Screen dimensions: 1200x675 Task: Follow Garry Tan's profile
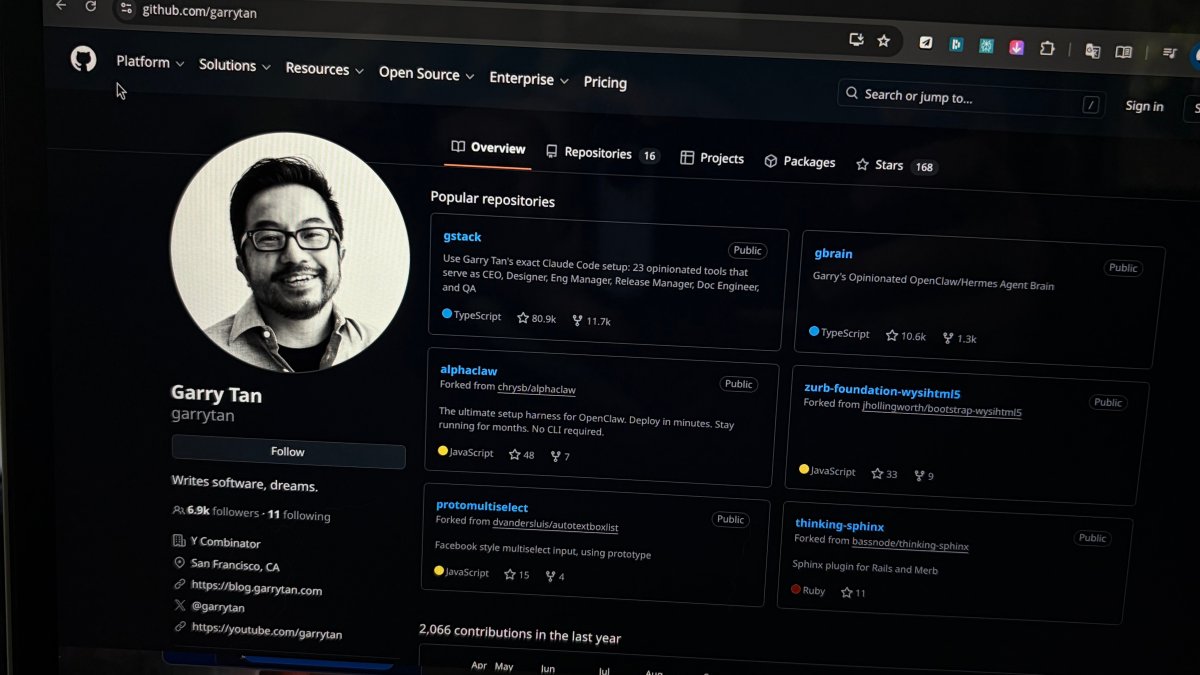click(288, 452)
